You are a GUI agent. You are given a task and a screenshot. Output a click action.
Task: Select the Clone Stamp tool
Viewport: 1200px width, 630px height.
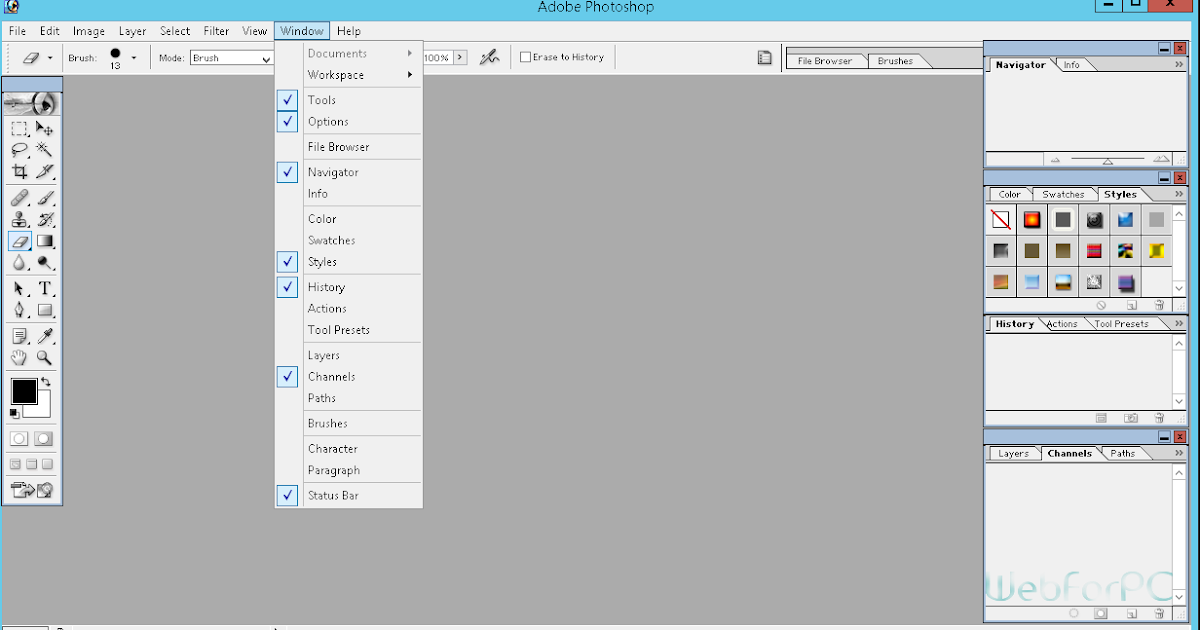coord(19,219)
